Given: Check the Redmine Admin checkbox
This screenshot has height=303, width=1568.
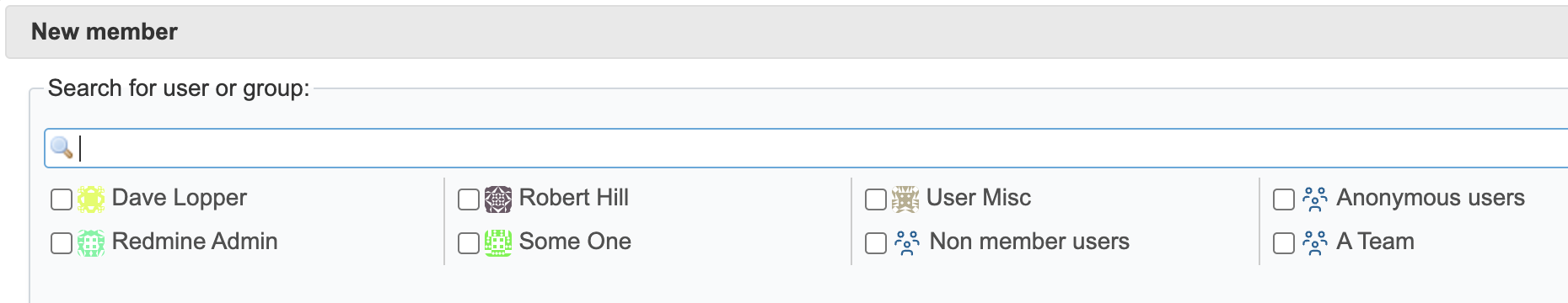Looking at the screenshot, I should tap(62, 243).
